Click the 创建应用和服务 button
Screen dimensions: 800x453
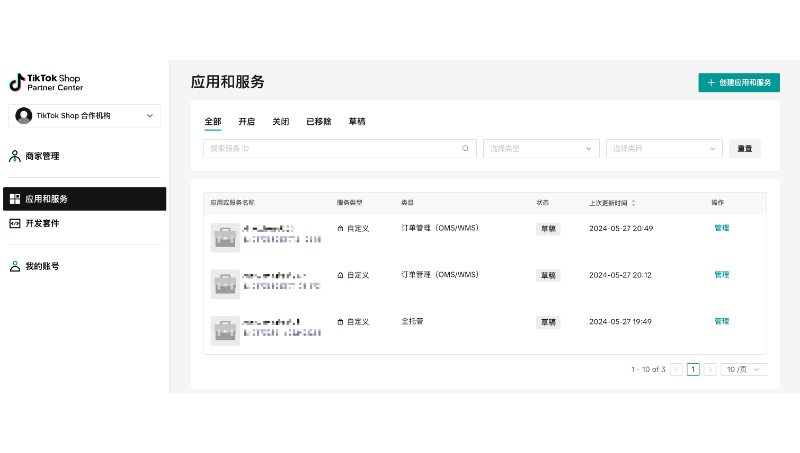pos(739,82)
